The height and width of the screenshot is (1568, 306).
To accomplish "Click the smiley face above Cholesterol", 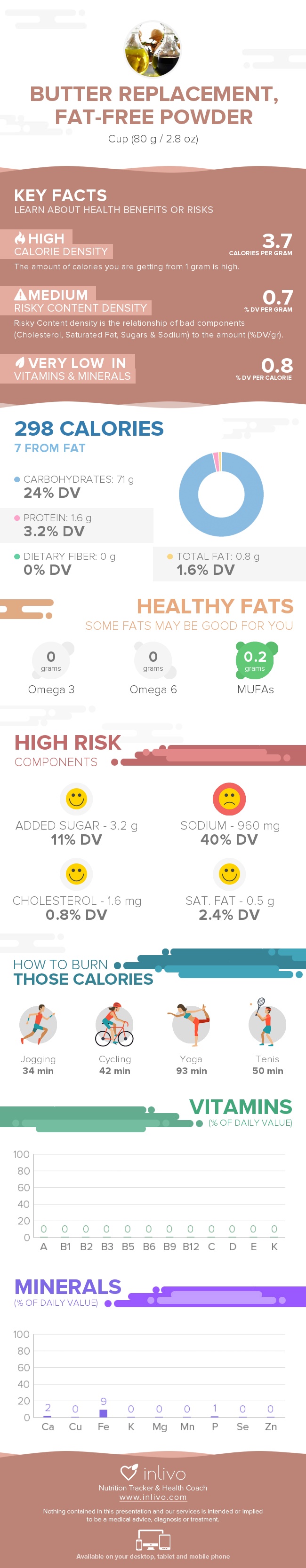I will [x=76, y=874].
